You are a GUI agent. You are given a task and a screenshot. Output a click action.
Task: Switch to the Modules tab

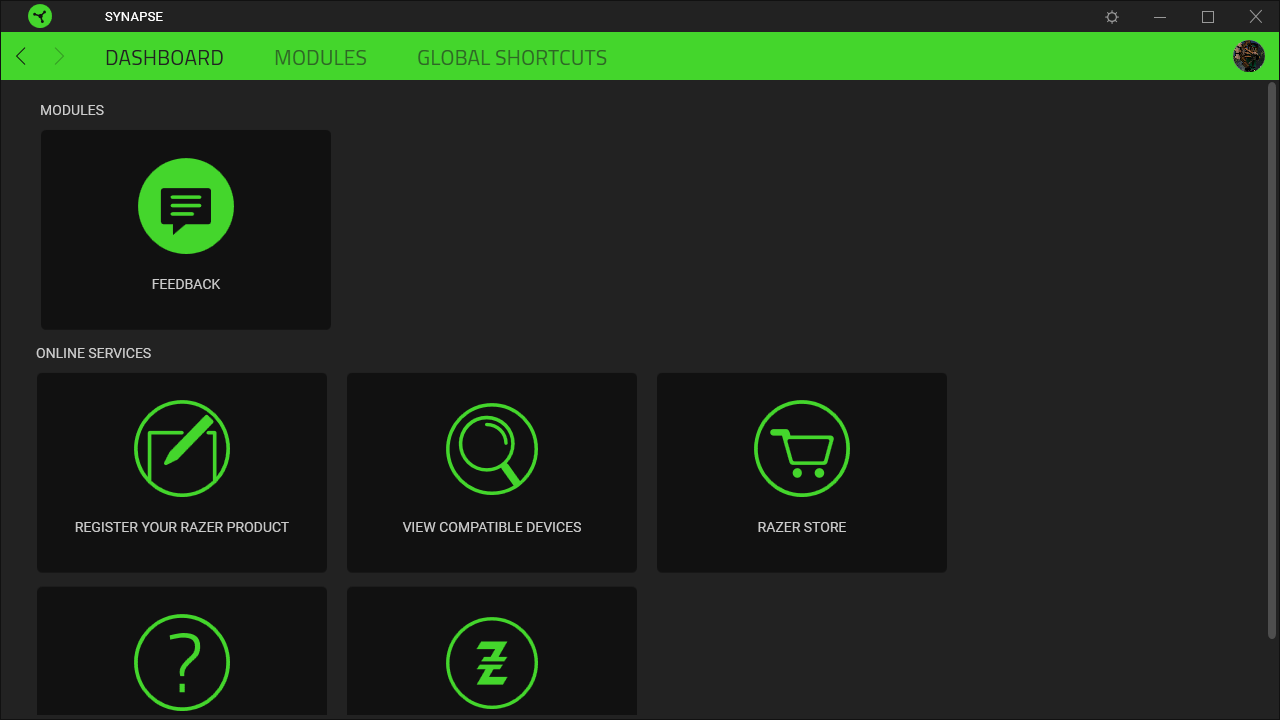[320, 58]
